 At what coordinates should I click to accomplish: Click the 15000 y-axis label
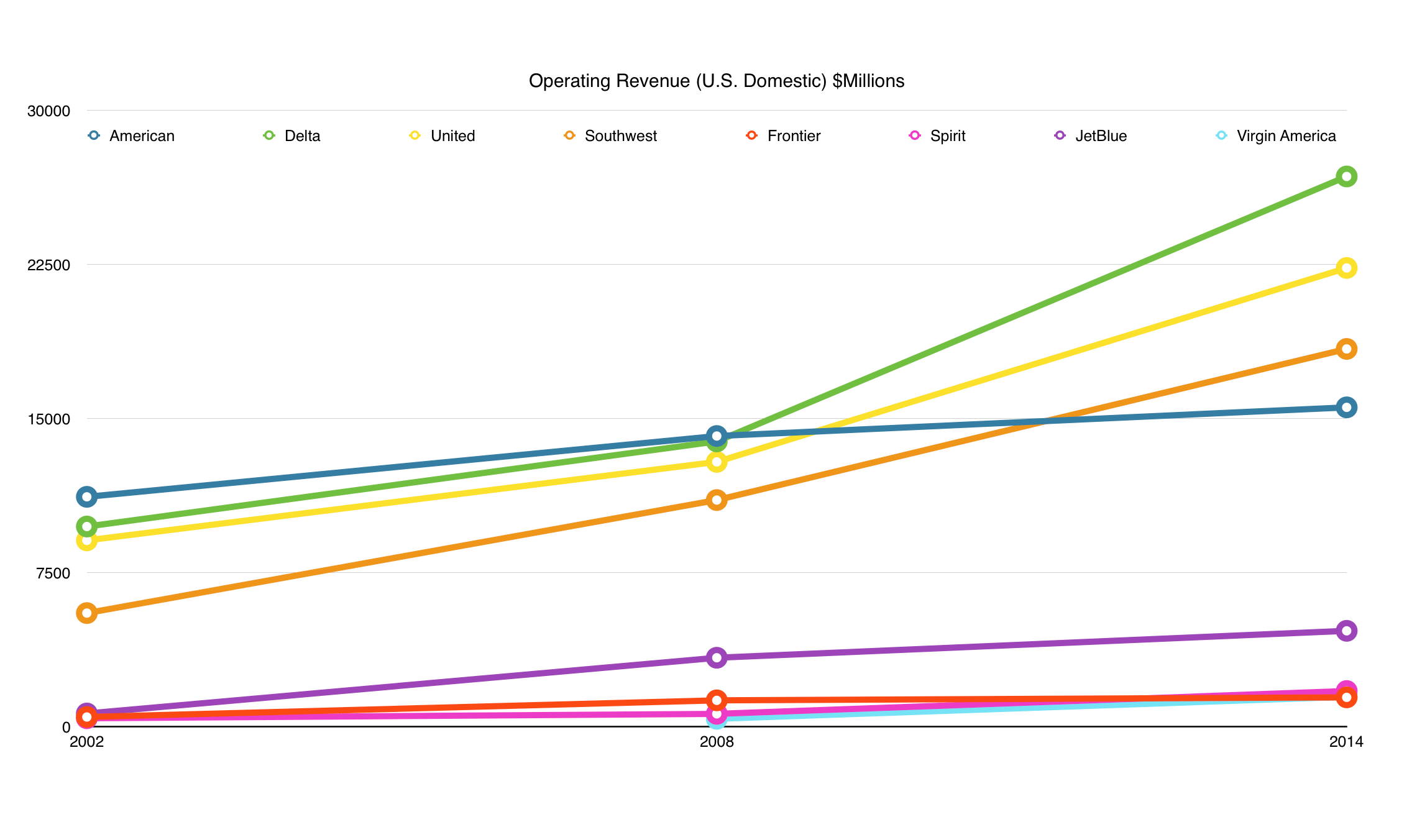coord(48,419)
